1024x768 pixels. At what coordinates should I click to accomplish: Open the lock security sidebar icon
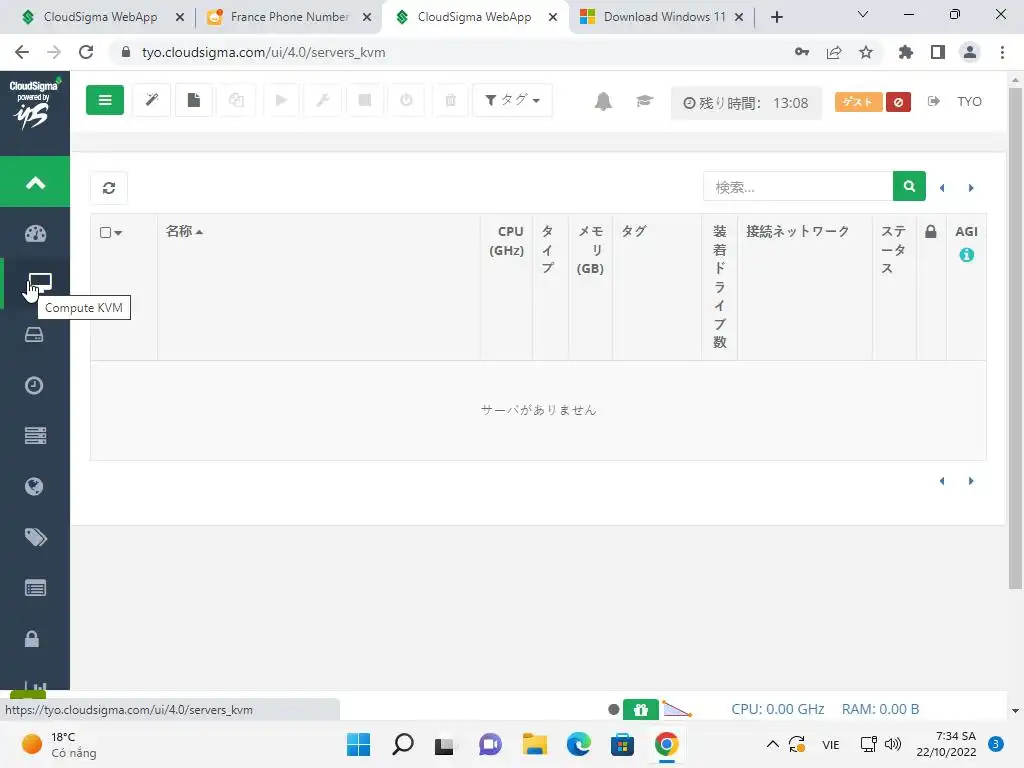(x=32, y=639)
